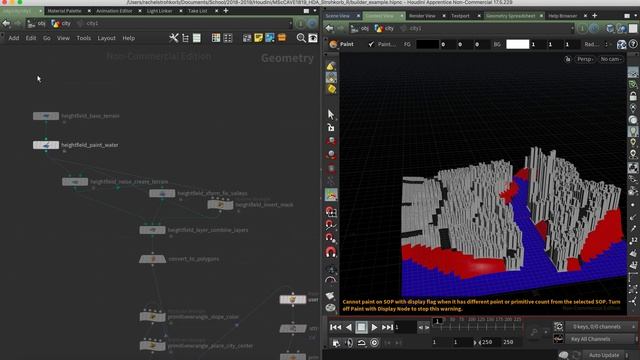This screenshot has width=640, height=360.
Task: Open the Persp viewport dropdown
Action: point(585,59)
